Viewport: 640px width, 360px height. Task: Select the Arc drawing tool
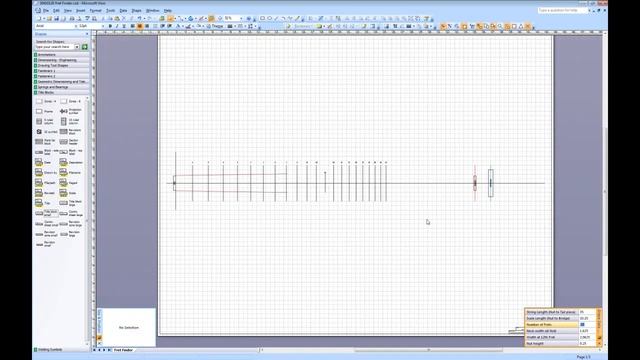point(283,18)
